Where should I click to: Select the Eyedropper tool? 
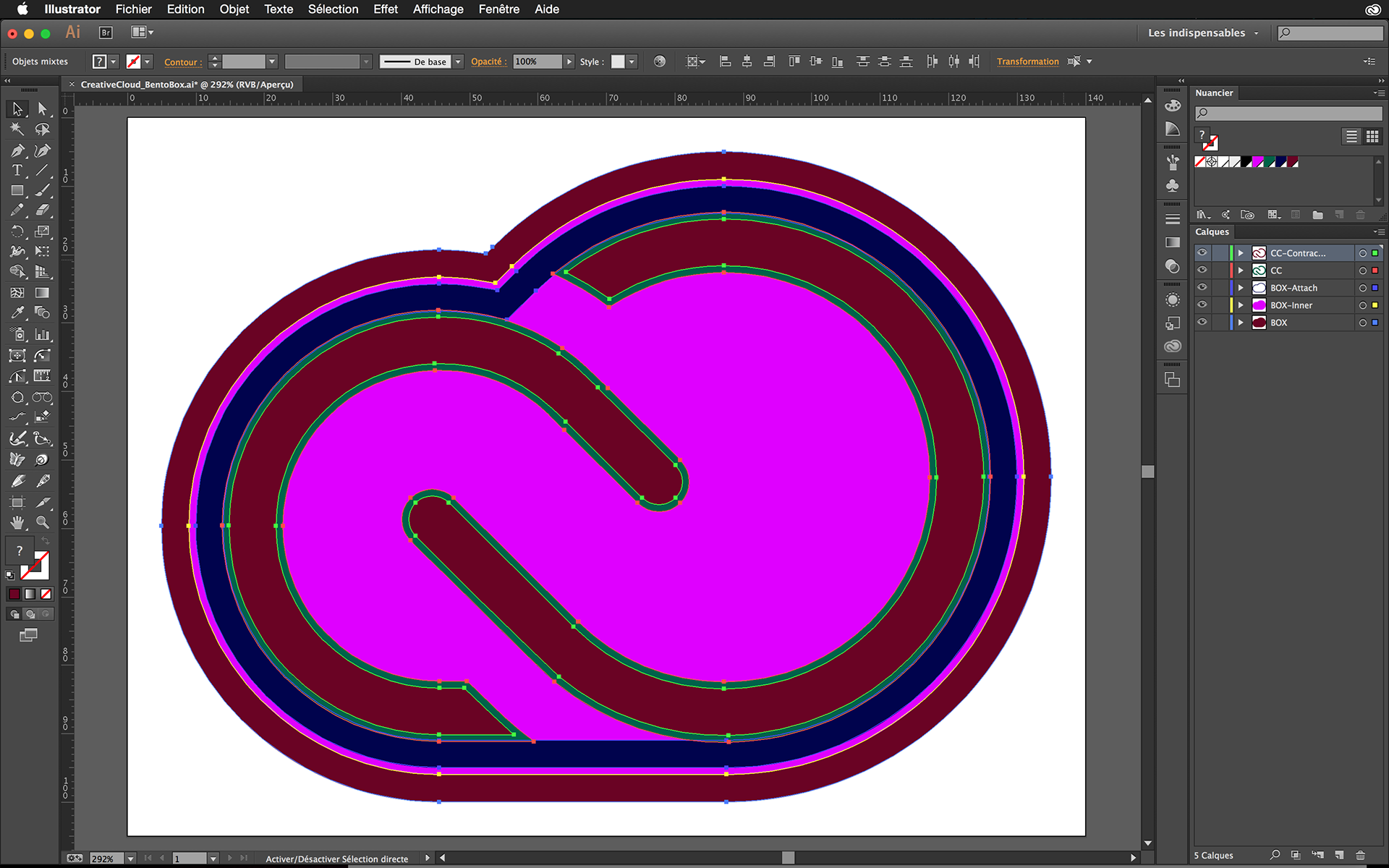pyautogui.click(x=17, y=313)
